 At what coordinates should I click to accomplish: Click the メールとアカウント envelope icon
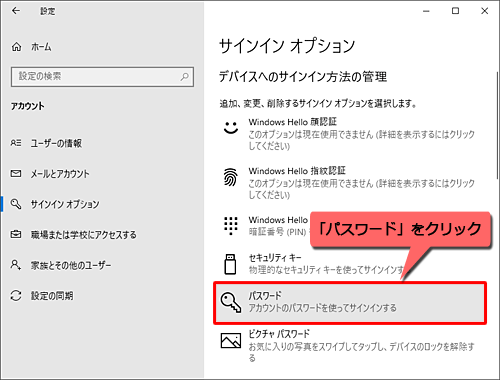click(x=16, y=174)
